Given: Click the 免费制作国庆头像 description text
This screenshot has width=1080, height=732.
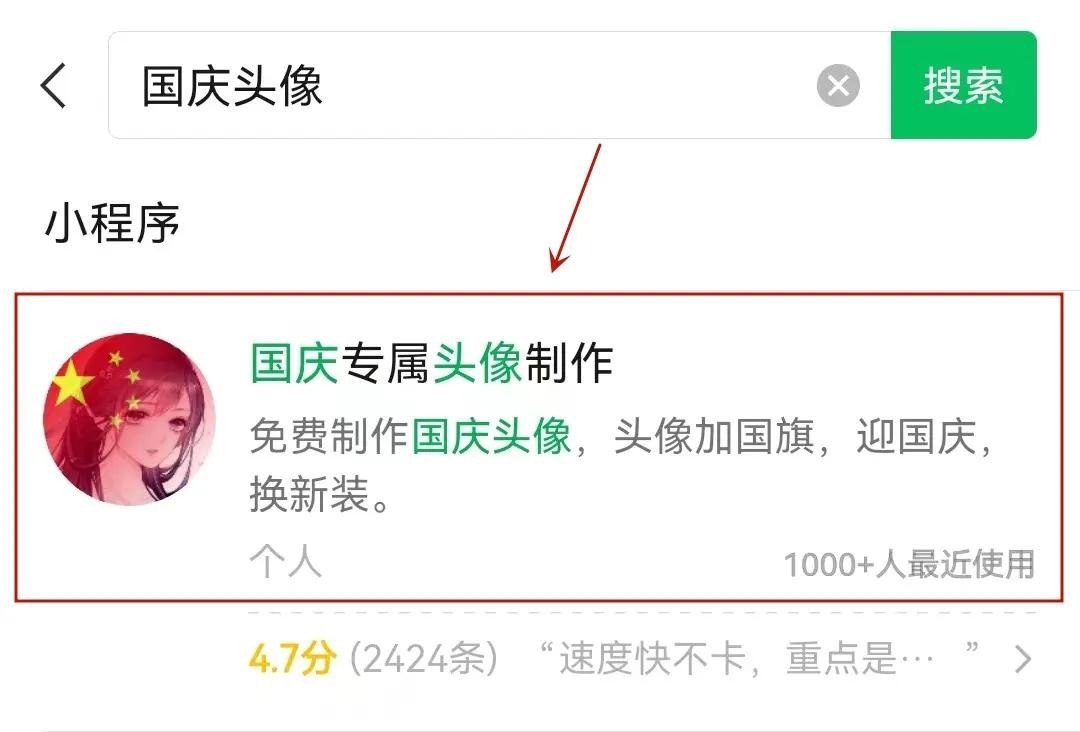Looking at the screenshot, I should coord(410,436).
